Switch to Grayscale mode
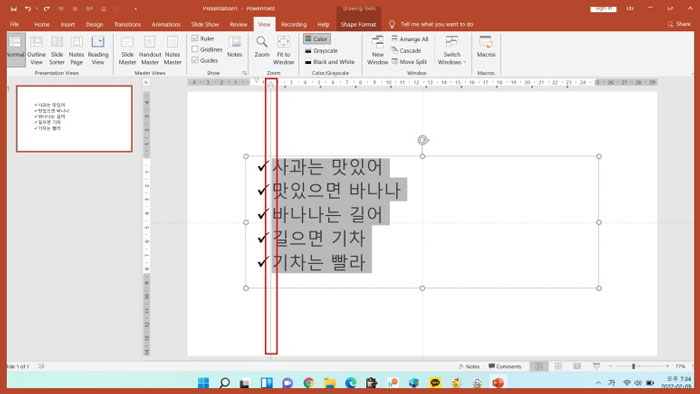 pyautogui.click(x=321, y=50)
